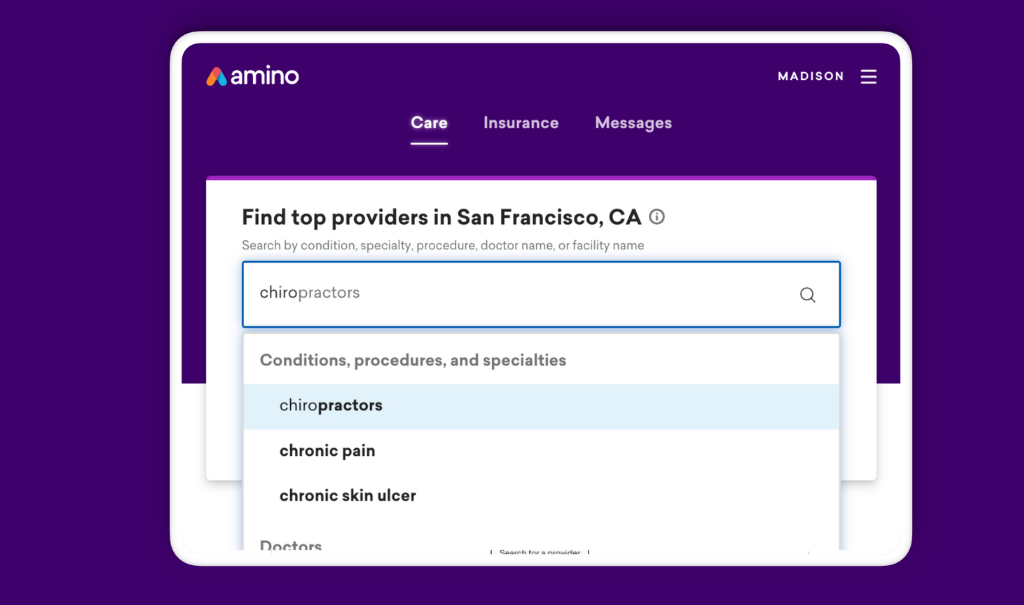Switch to the Care tab
1024x605 pixels.
[x=429, y=123]
